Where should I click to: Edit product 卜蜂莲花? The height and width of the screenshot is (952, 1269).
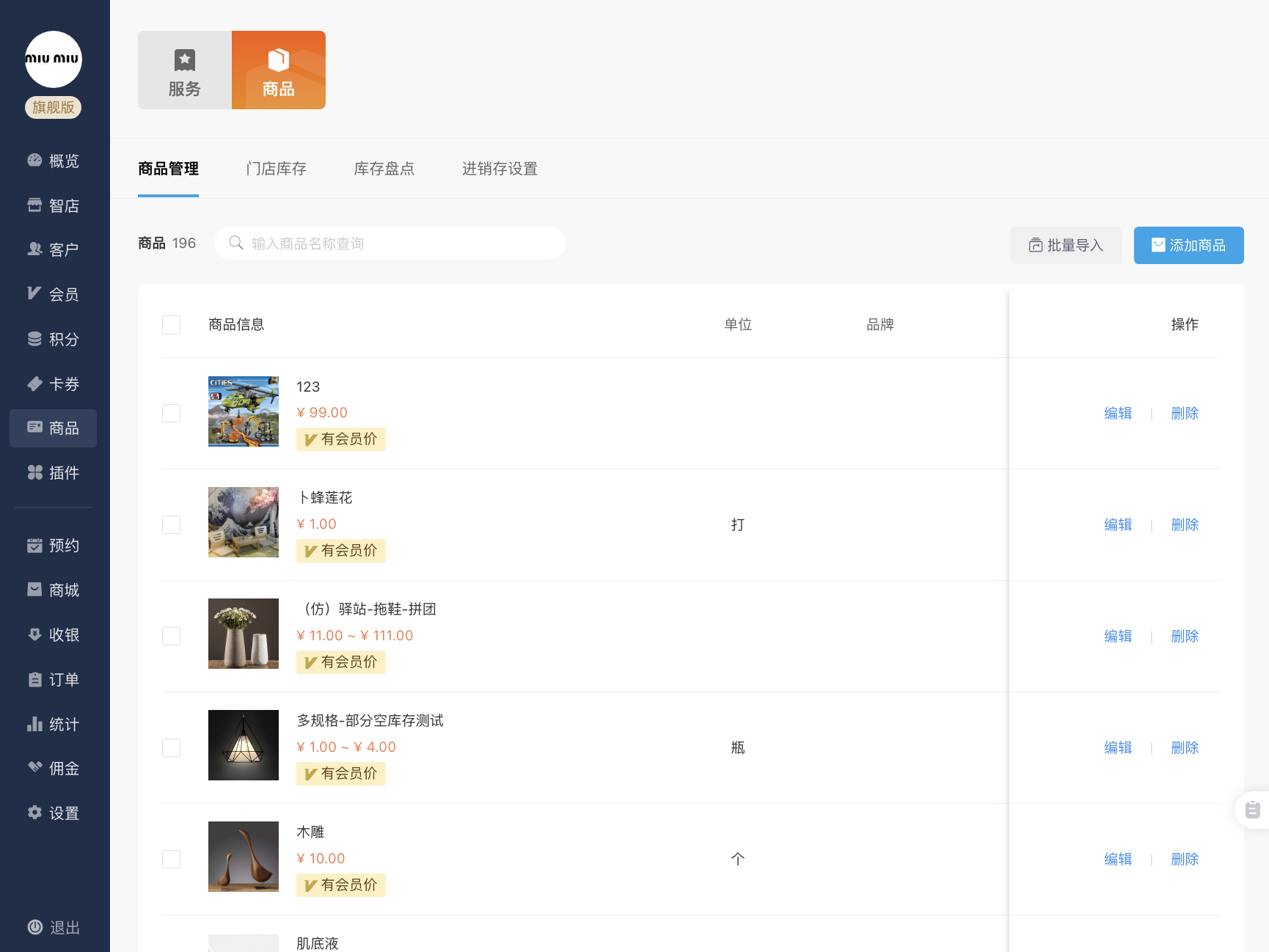click(1118, 524)
